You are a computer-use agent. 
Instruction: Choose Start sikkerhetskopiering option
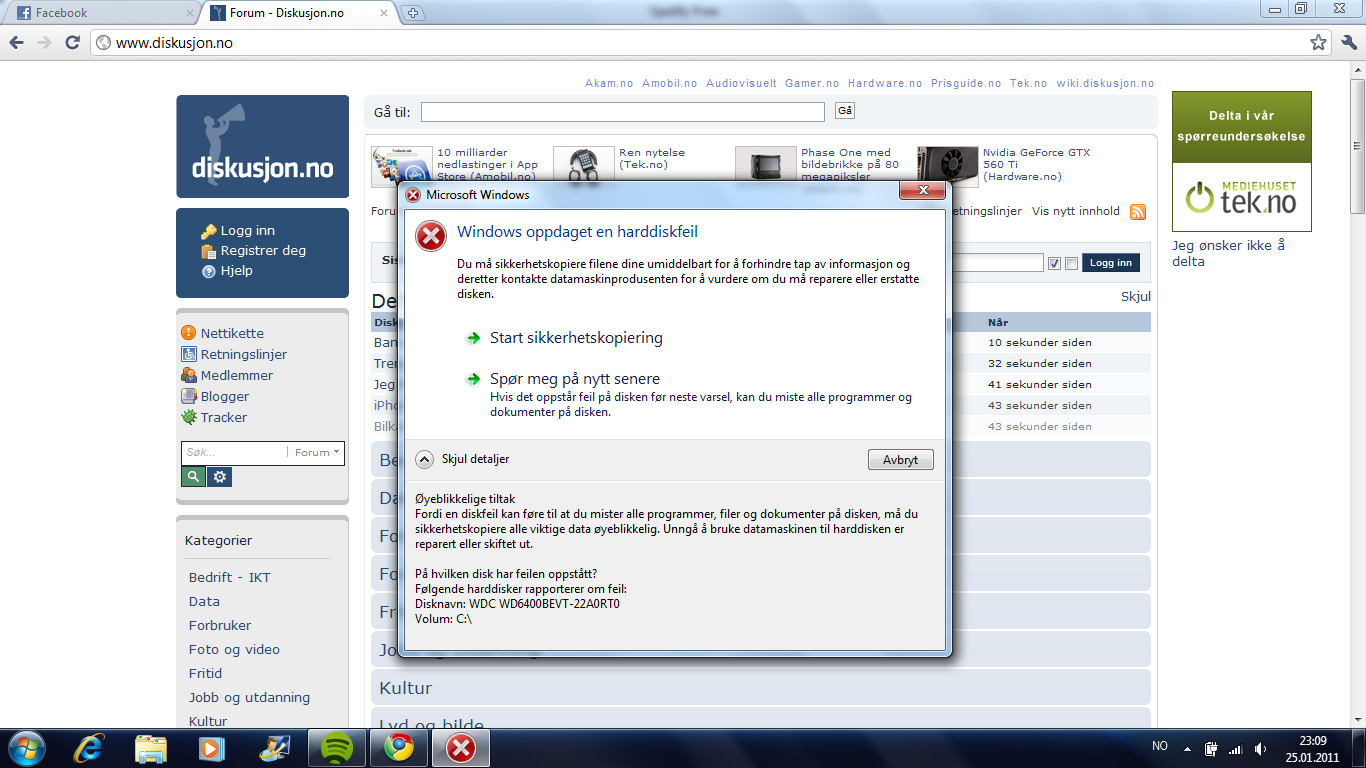pos(576,338)
